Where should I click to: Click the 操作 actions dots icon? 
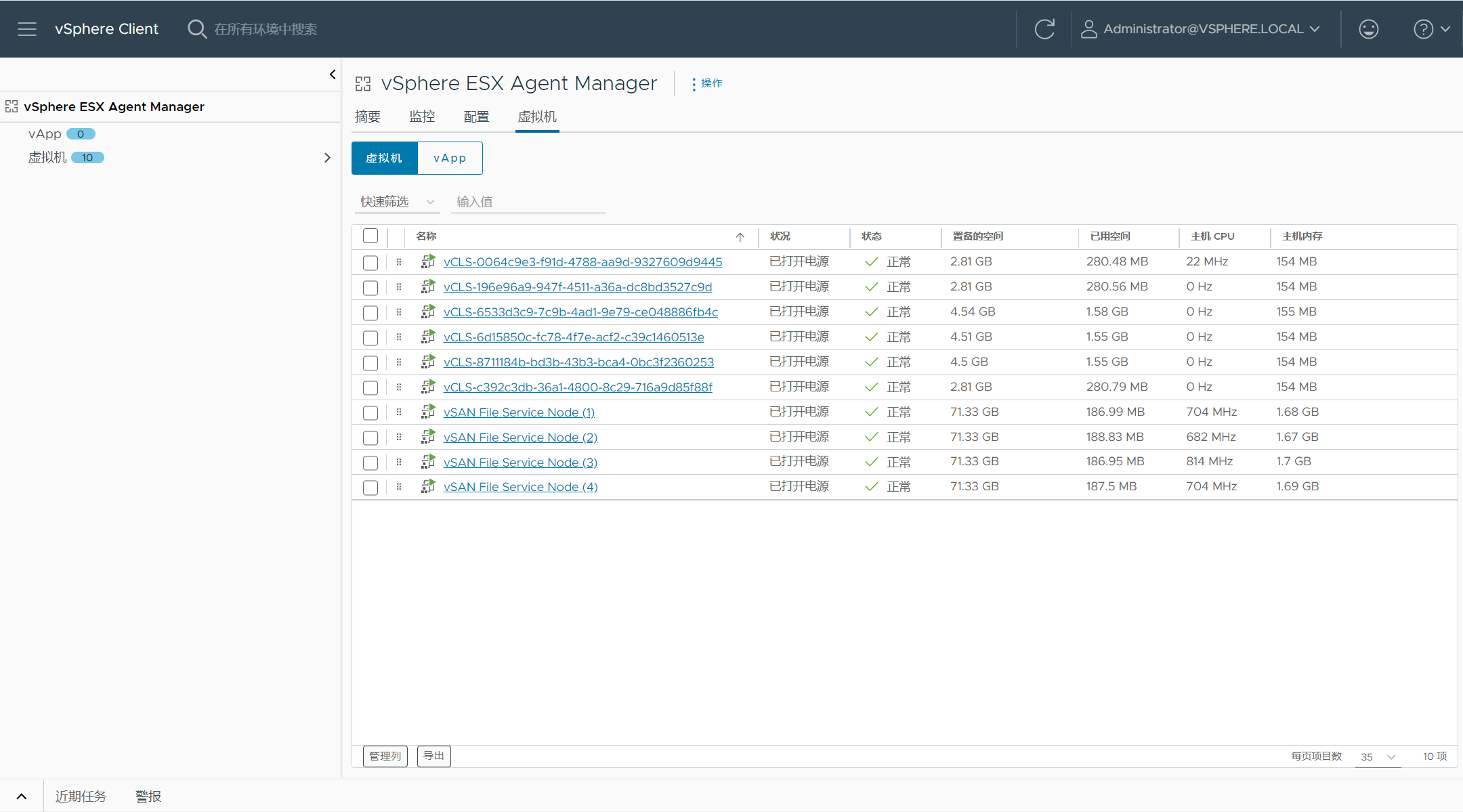click(x=694, y=84)
